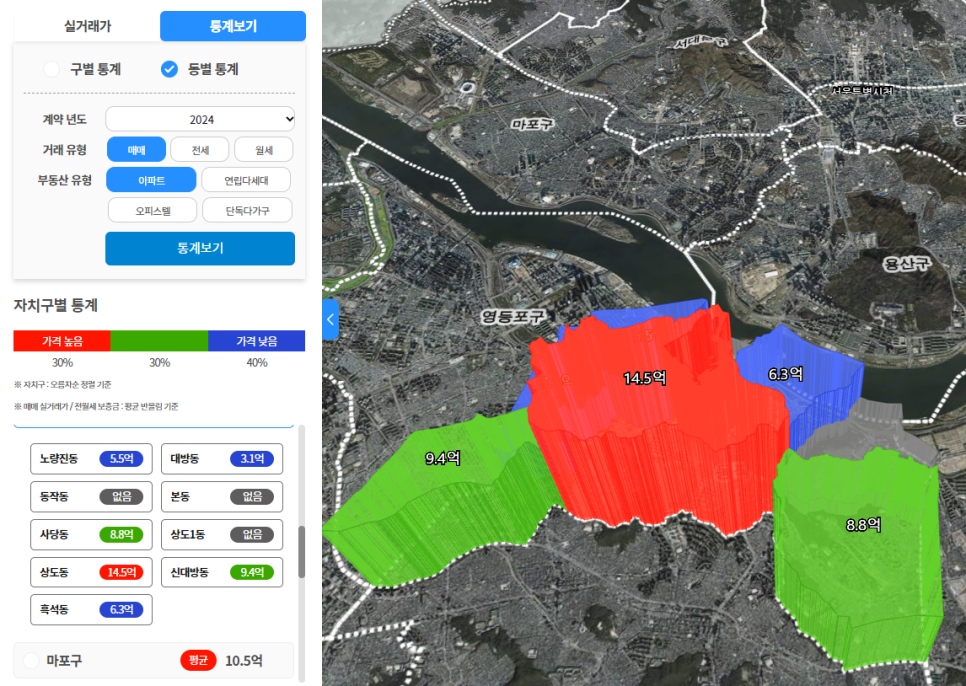Select the 상도동 14.5억 card
The height and width of the screenshot is (686, 966).
click(91, 572)
